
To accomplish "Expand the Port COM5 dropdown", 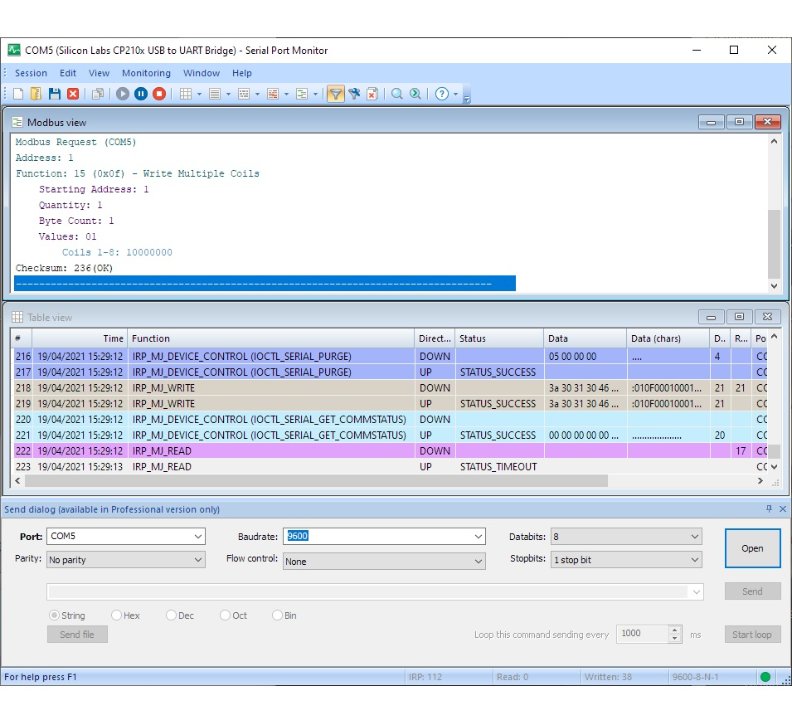I will click(199, 536).
